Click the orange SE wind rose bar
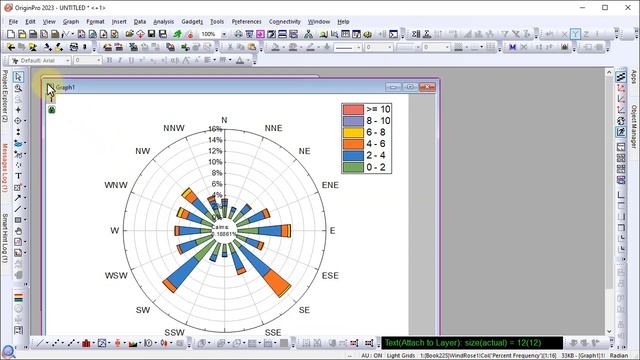 pos(278,283)
